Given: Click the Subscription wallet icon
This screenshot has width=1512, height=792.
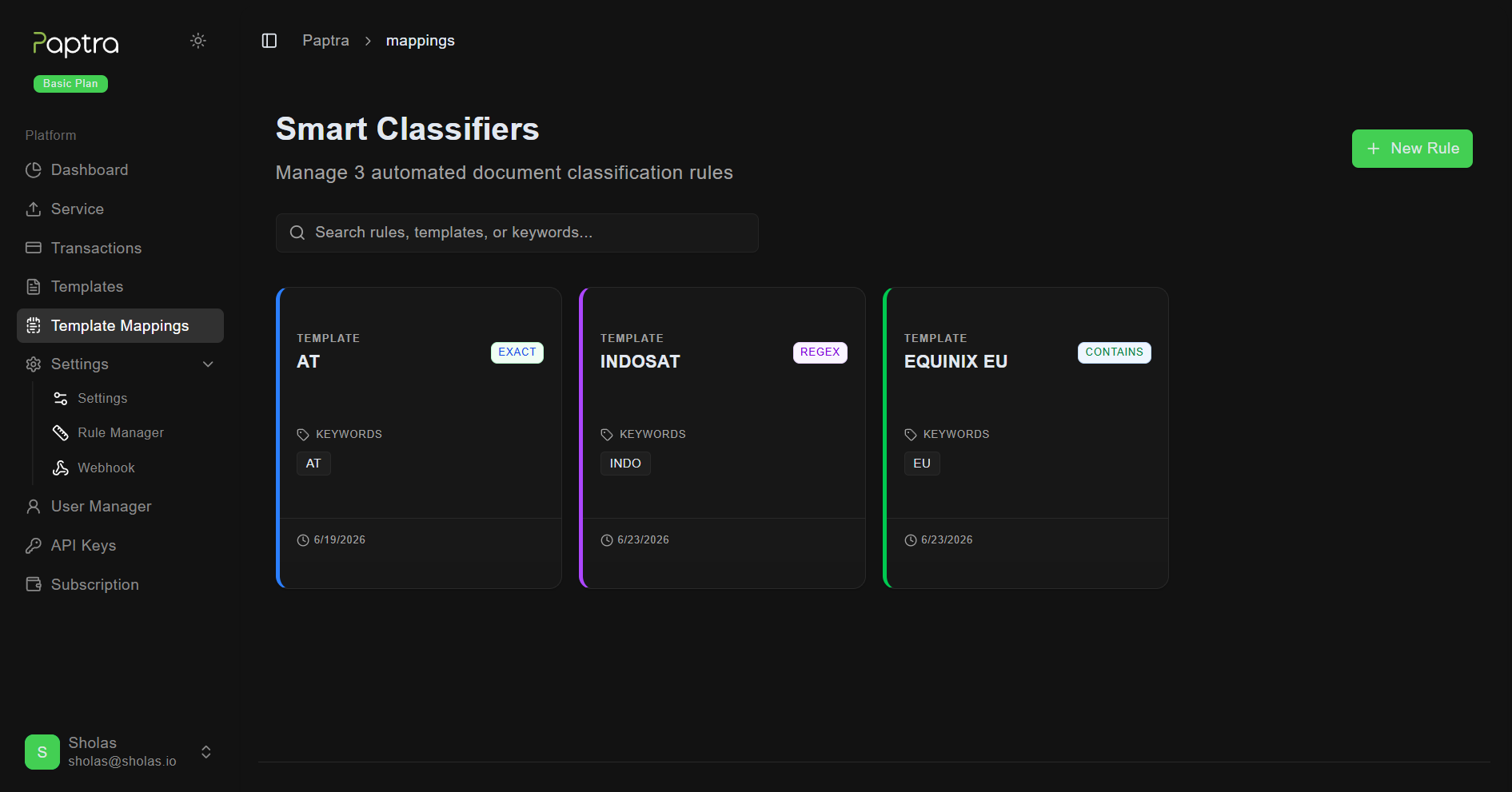Looking at the screenshot, I should pos(34,585).
